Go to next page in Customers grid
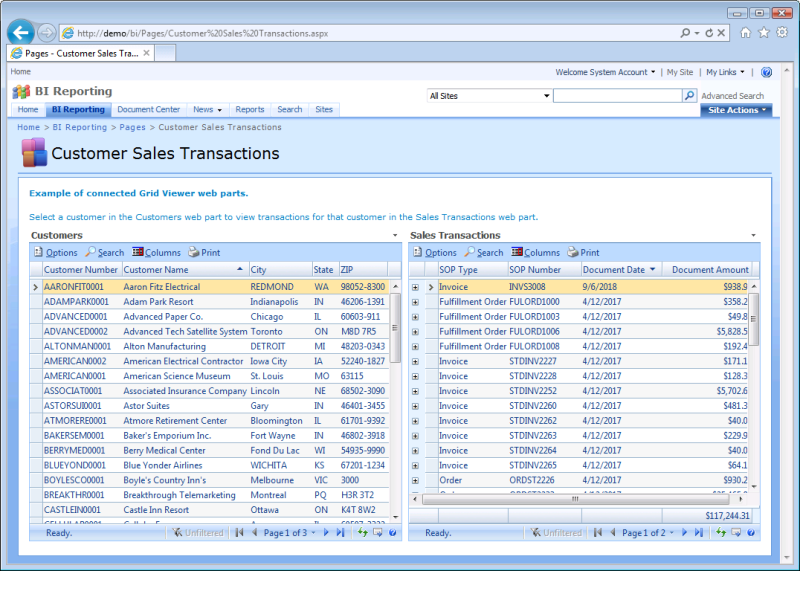 328,533
